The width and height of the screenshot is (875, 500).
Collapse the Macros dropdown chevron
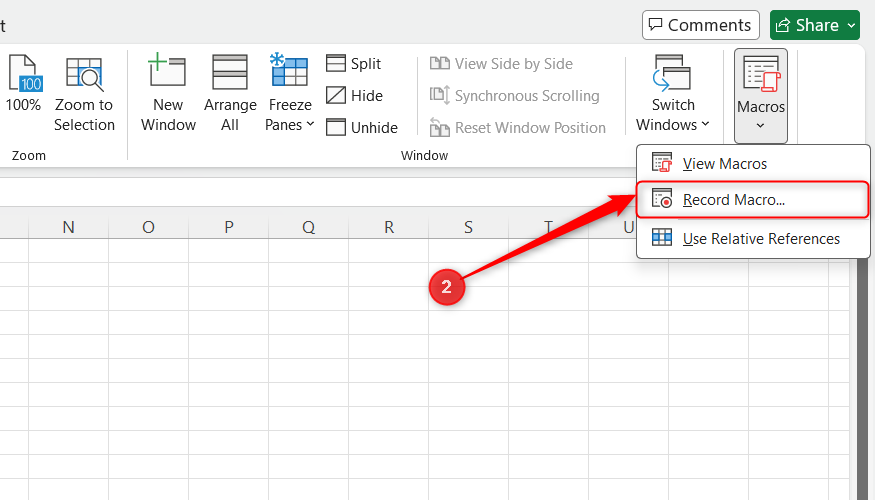(x=760, y=126)
